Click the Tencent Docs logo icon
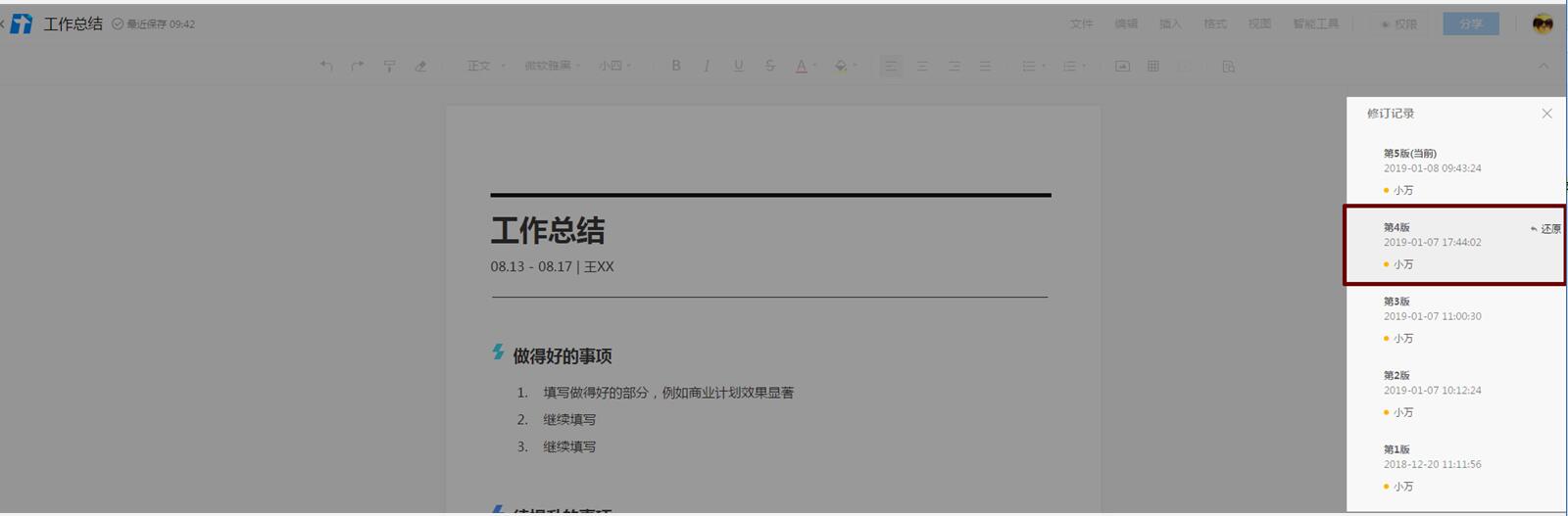Viewport: 1568px width, 516px height. click(22, 23)
